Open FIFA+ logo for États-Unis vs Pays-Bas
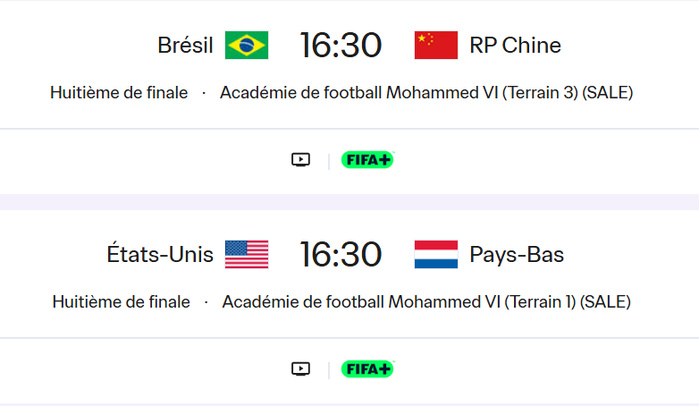The width and height of the screenshot is (699, 406). [x=368, y=369]
